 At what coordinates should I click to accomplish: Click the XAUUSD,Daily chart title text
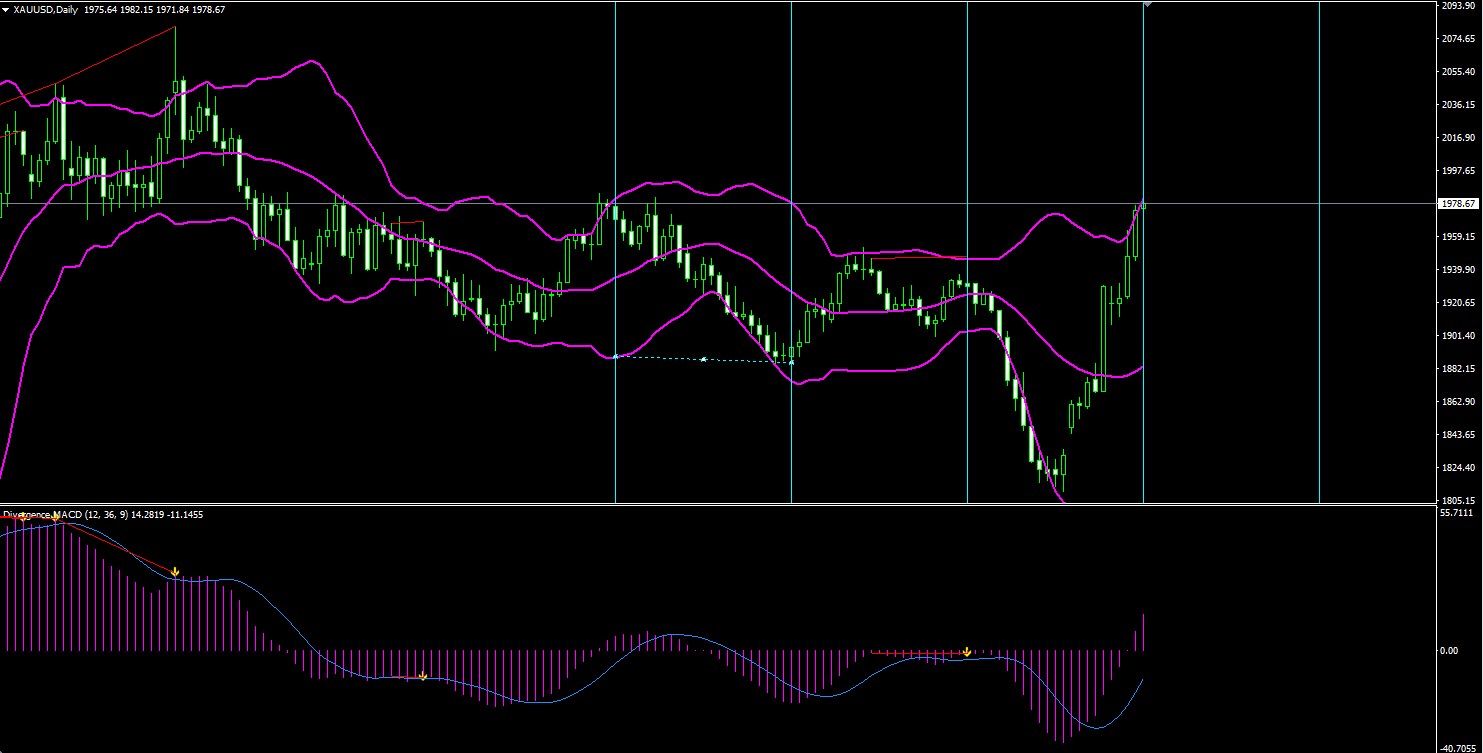[x=51, y=9]
